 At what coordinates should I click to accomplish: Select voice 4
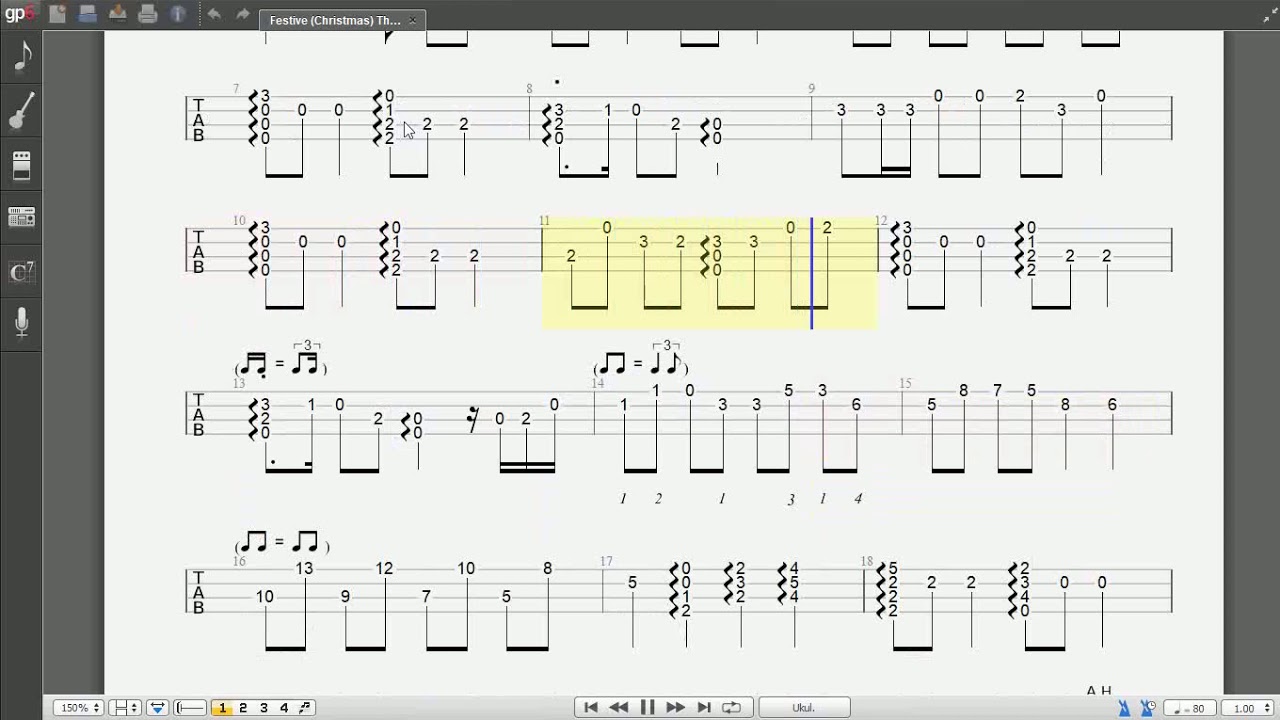[x=284, y=708]
